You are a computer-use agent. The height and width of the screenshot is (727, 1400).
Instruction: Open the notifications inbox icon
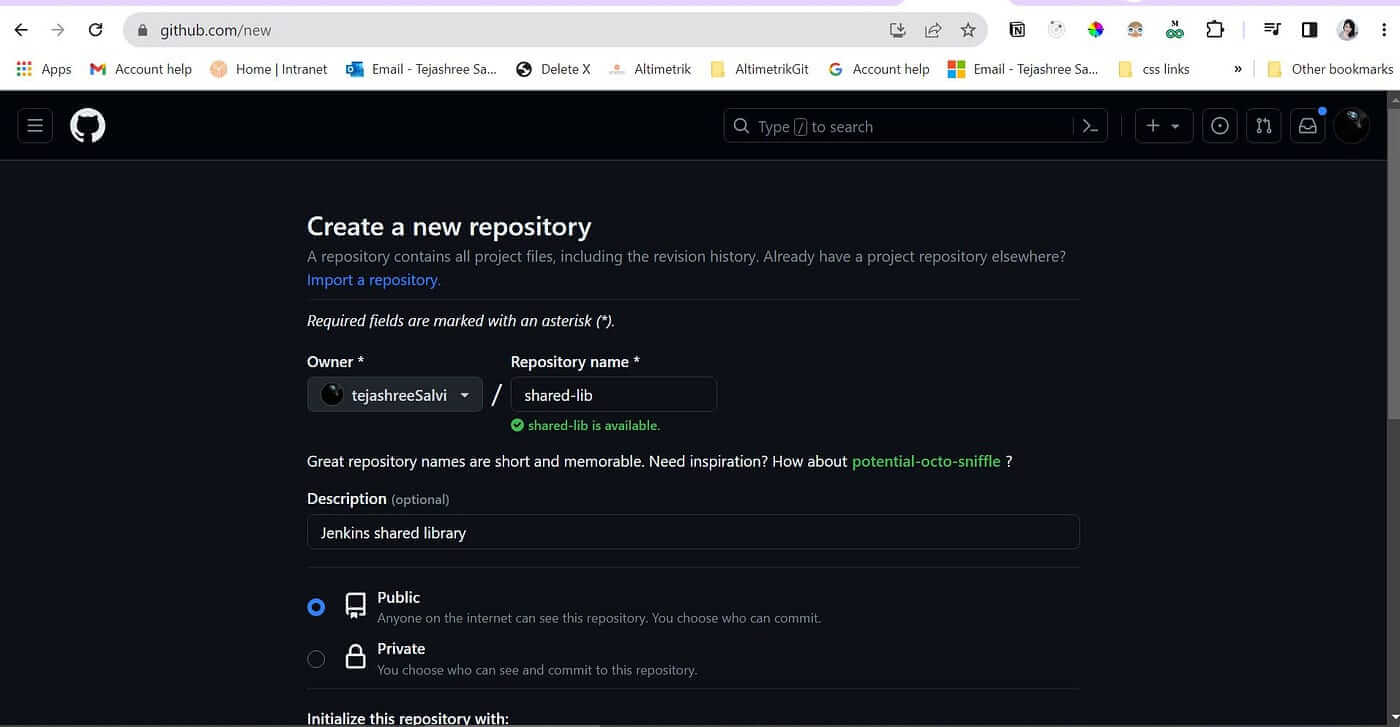pos(1308,126)
